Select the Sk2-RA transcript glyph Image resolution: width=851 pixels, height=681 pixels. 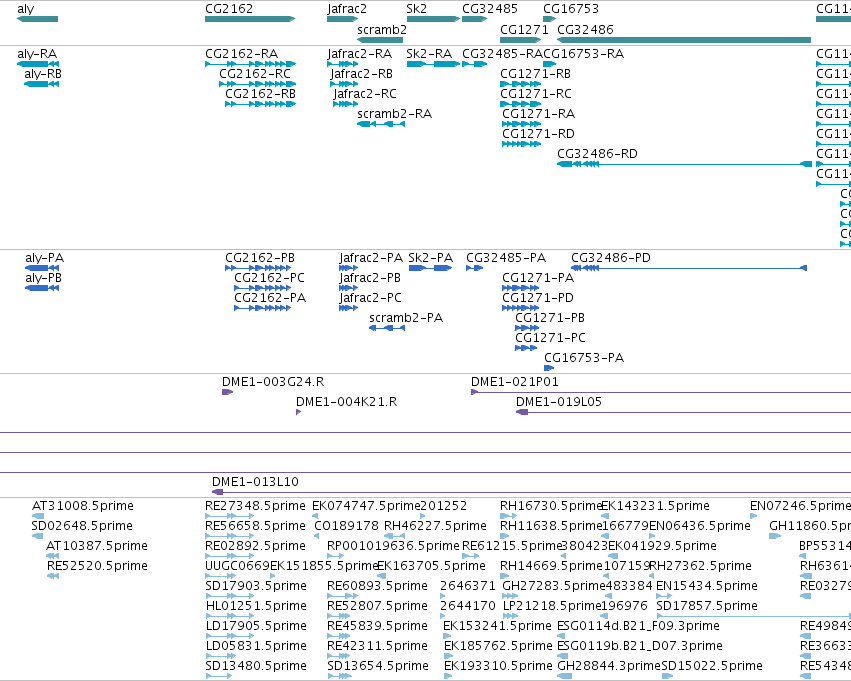[433, 64]
